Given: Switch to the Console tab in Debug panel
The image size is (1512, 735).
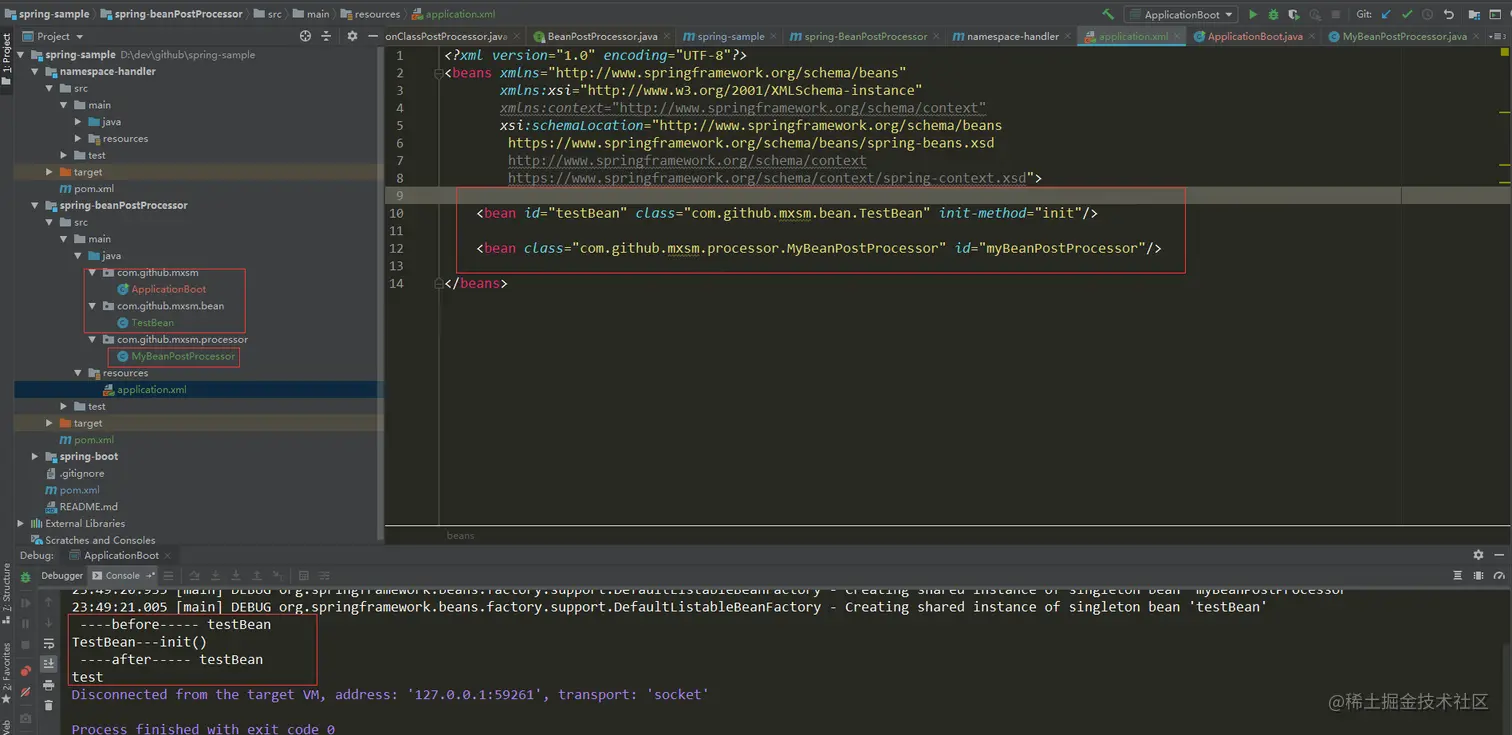Looking at the screenshot, I should click(123, 576).
